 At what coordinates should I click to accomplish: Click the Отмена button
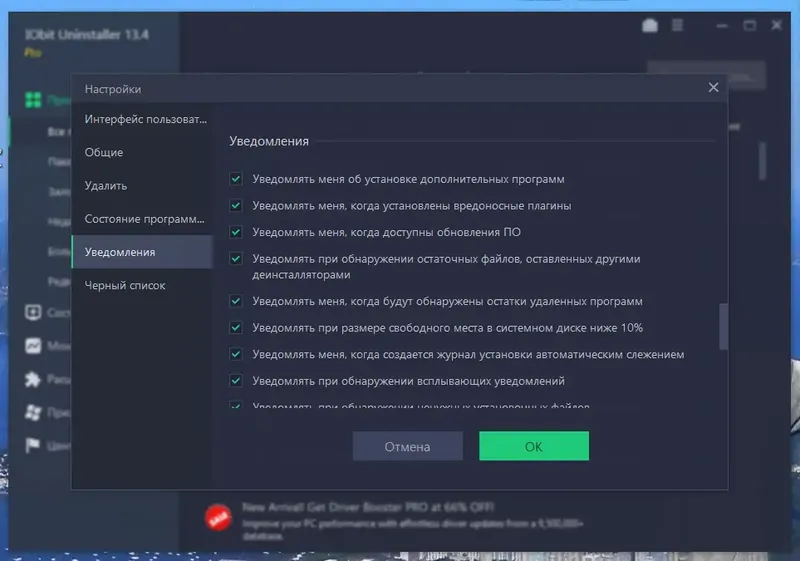tap(408, 446)
